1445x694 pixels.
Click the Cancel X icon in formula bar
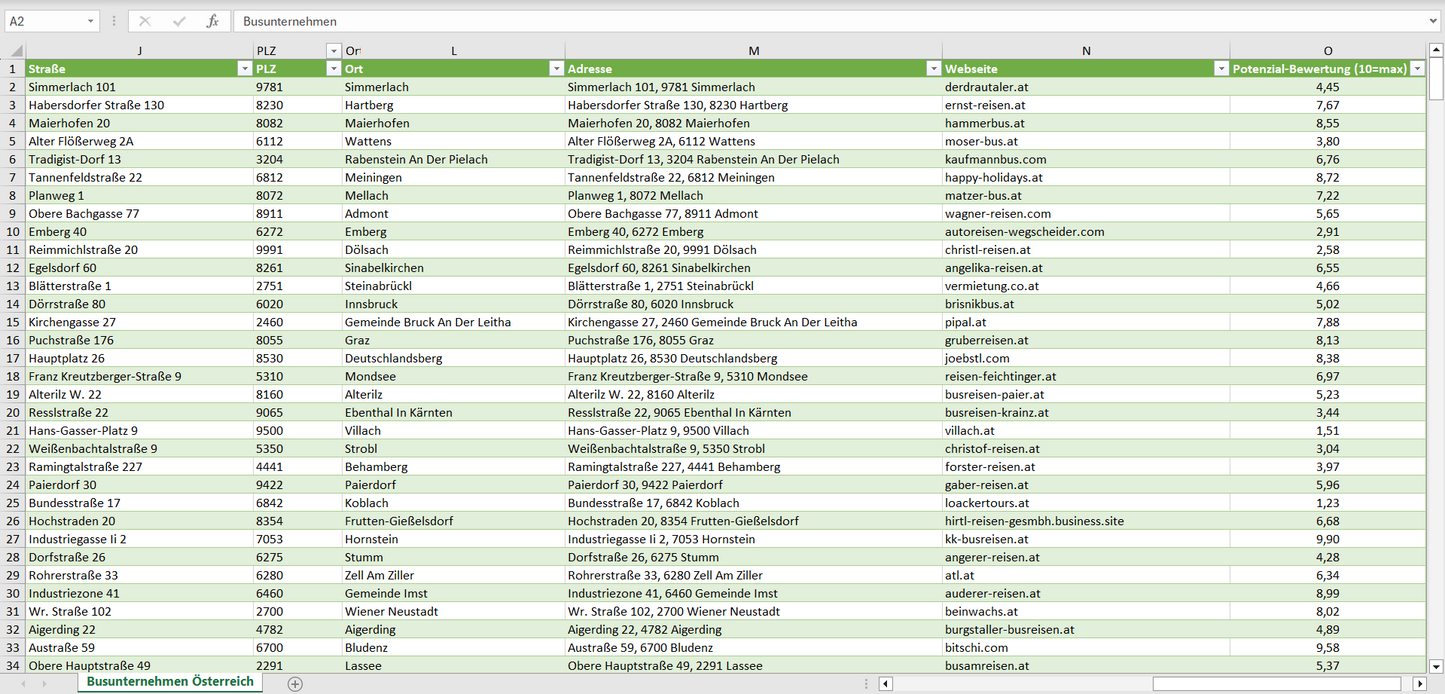pos(145,21)
